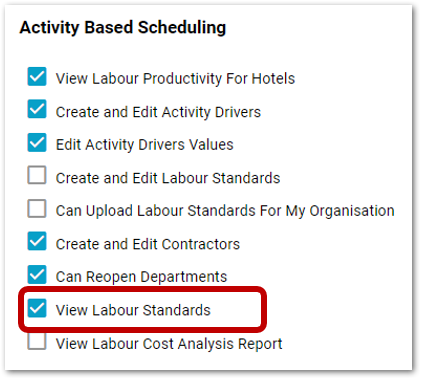
Task: Select the Create and Edit Activity Drivers label
Action: 158,112
